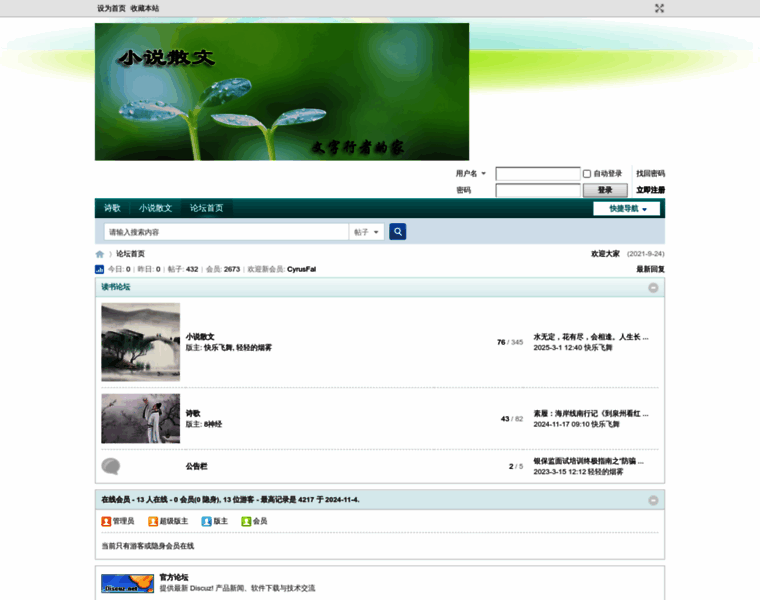Click 收藏本站 in the top bar
The width and height of the screenshot is (760, 600).
pyautogui.click(x=144, y=8)
